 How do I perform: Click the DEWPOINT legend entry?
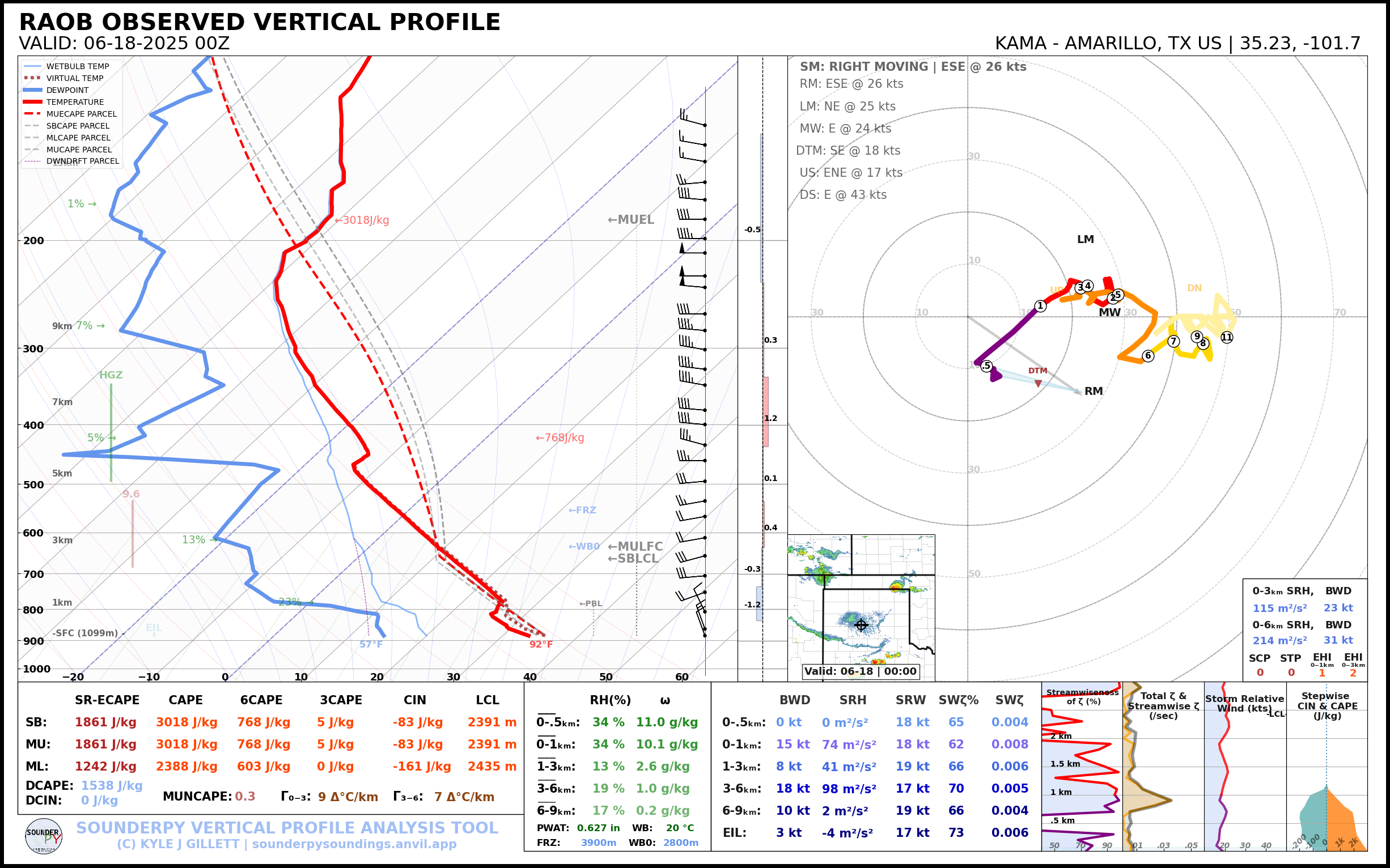click(x=67, y=90)
